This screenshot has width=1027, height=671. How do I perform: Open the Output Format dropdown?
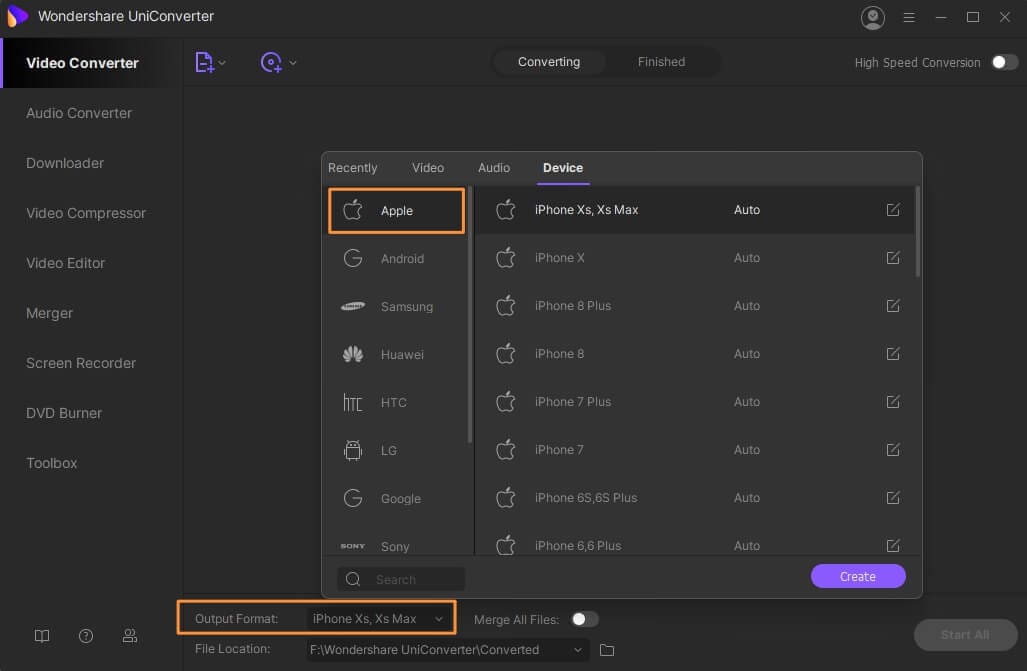click(379, 619)
